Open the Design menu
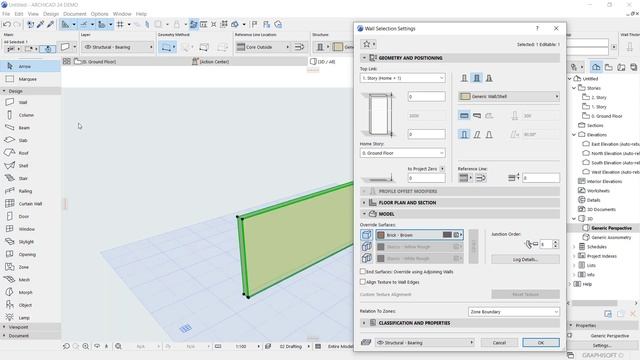Image resolution: width=640 pixels, height=360 pixels. pos(51,14)
